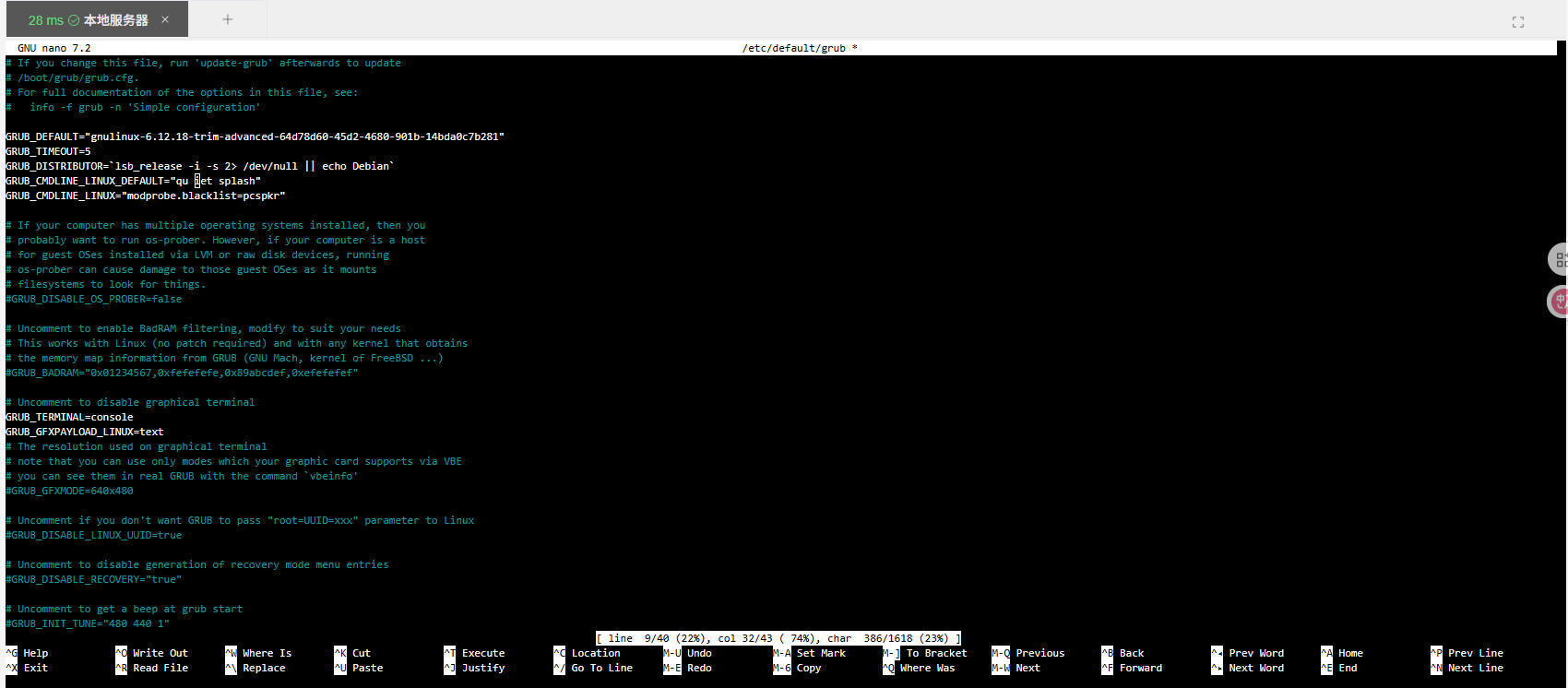The height and width of the screenshot is (688, 1568).
Task: Click the To Bracket shortcut label
Action: point(937,653)
